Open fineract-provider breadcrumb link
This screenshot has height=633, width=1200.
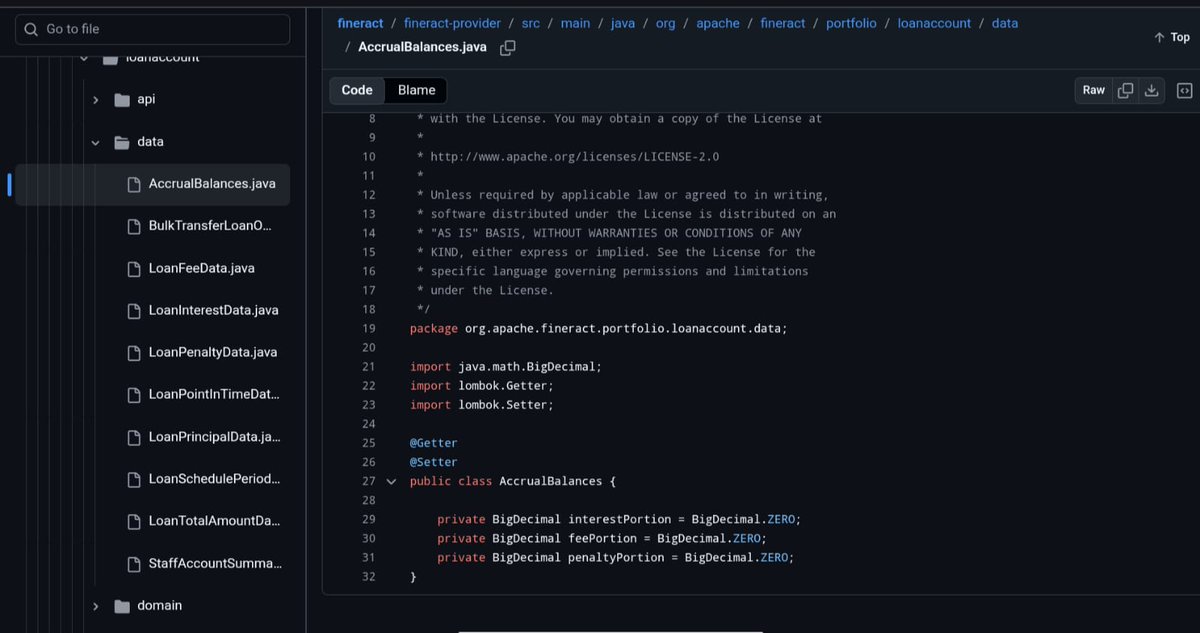point(452,23)
